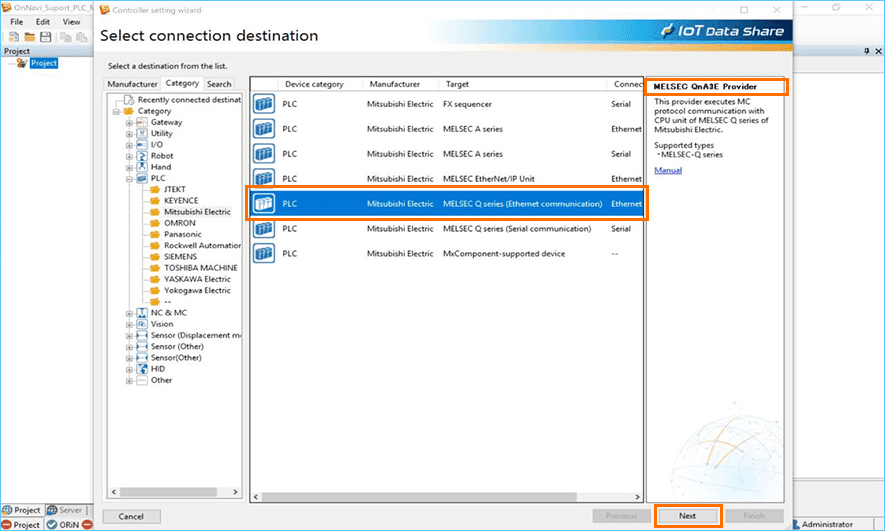The image size is (885, 531).
Task: Switch to the Manufacturer tab
Action: (x=133, y=84)
